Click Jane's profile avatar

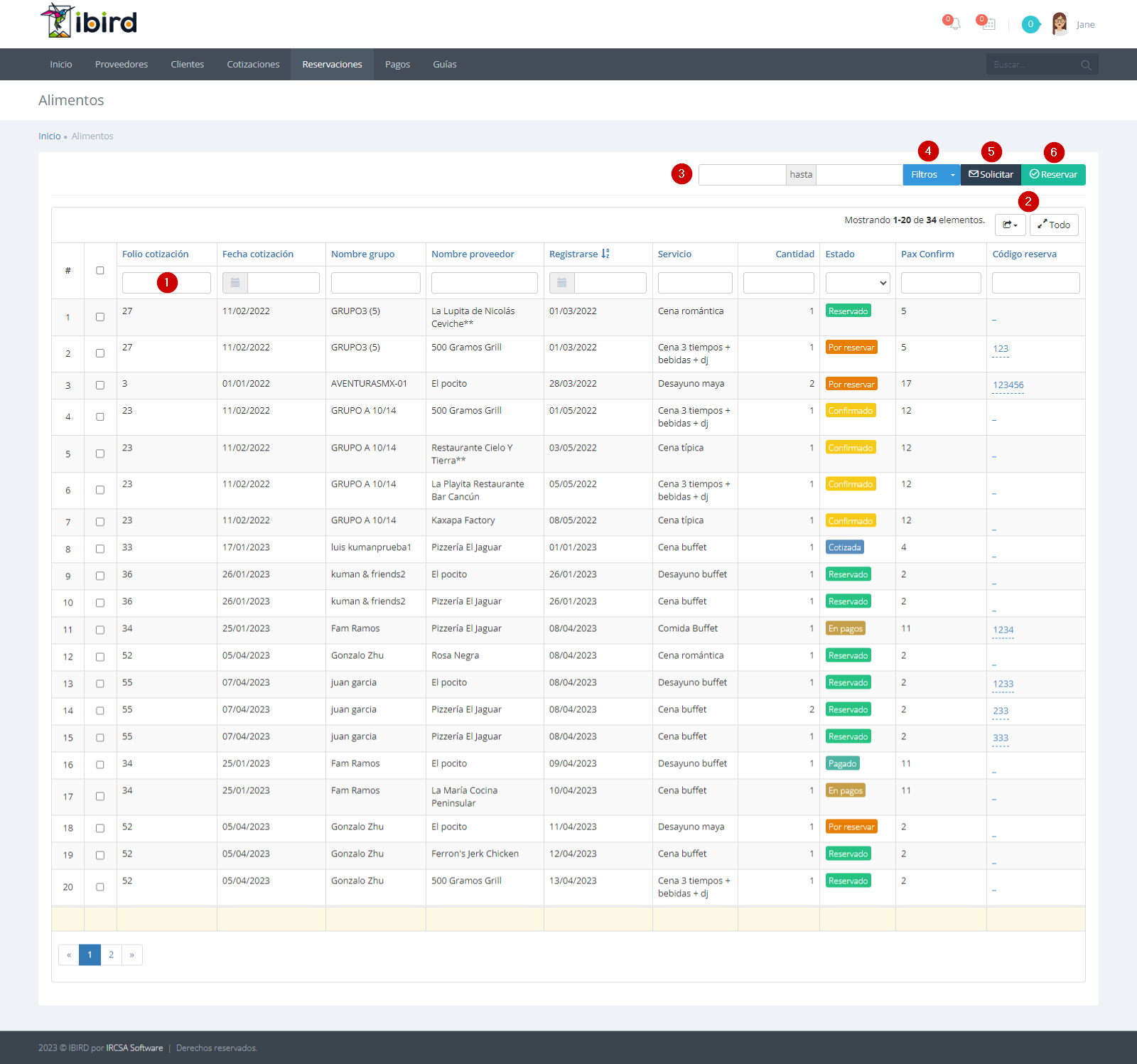point(1060,24)
